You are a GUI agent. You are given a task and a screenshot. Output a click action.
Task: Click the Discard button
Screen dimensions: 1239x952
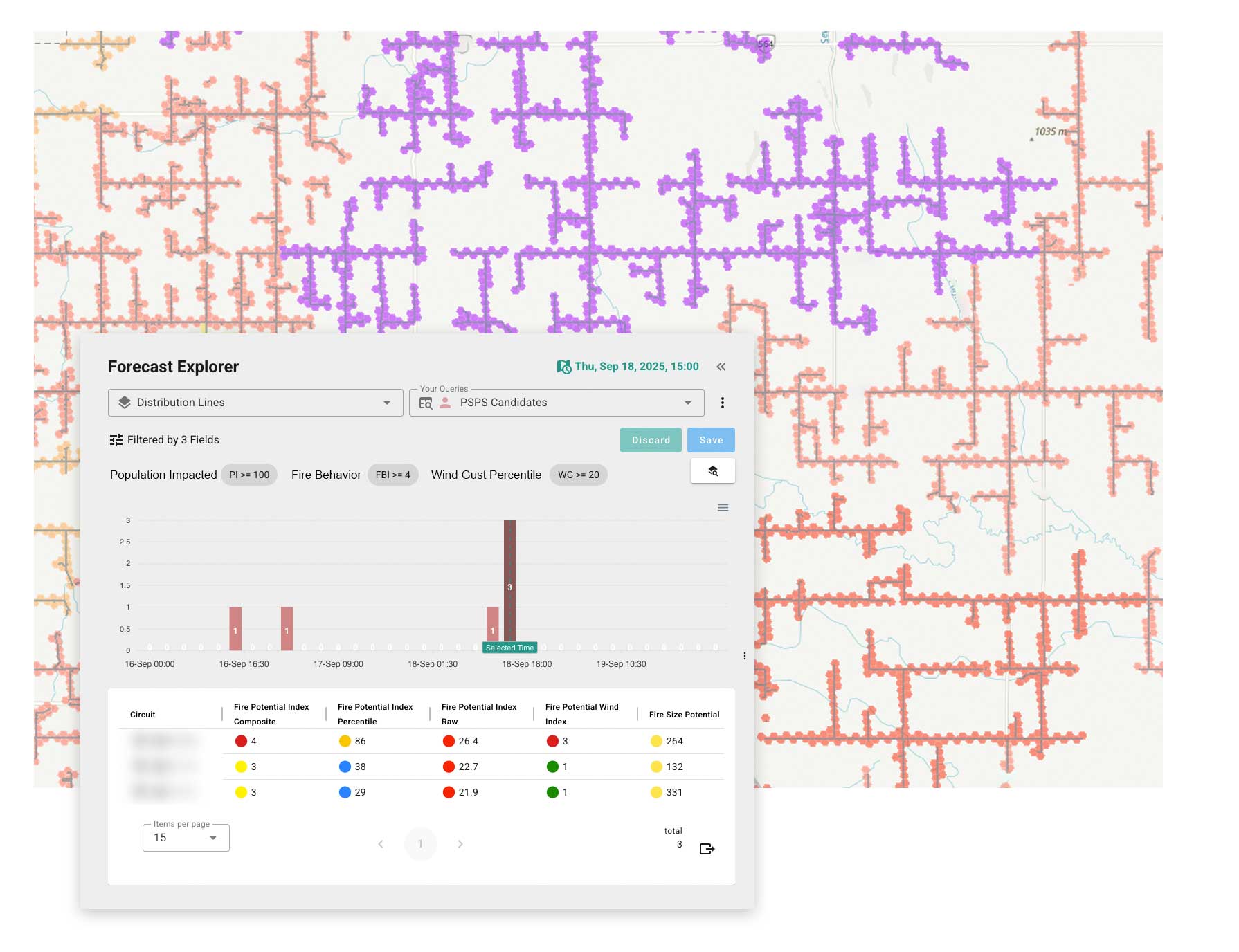point(650,439)
